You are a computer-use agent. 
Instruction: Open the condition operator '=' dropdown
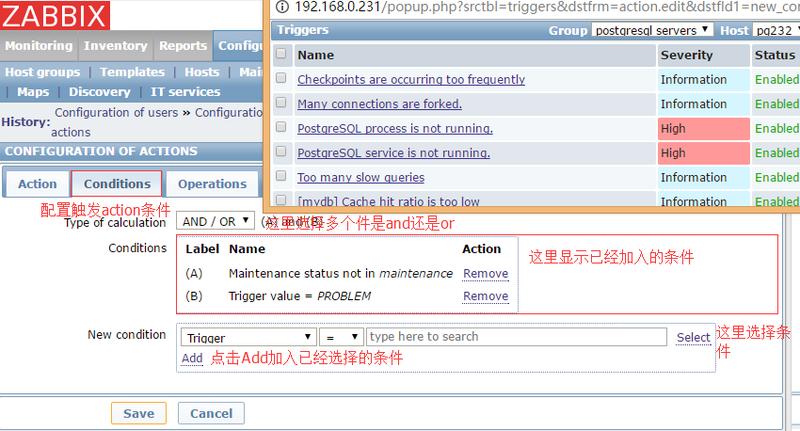click(341, 338)
